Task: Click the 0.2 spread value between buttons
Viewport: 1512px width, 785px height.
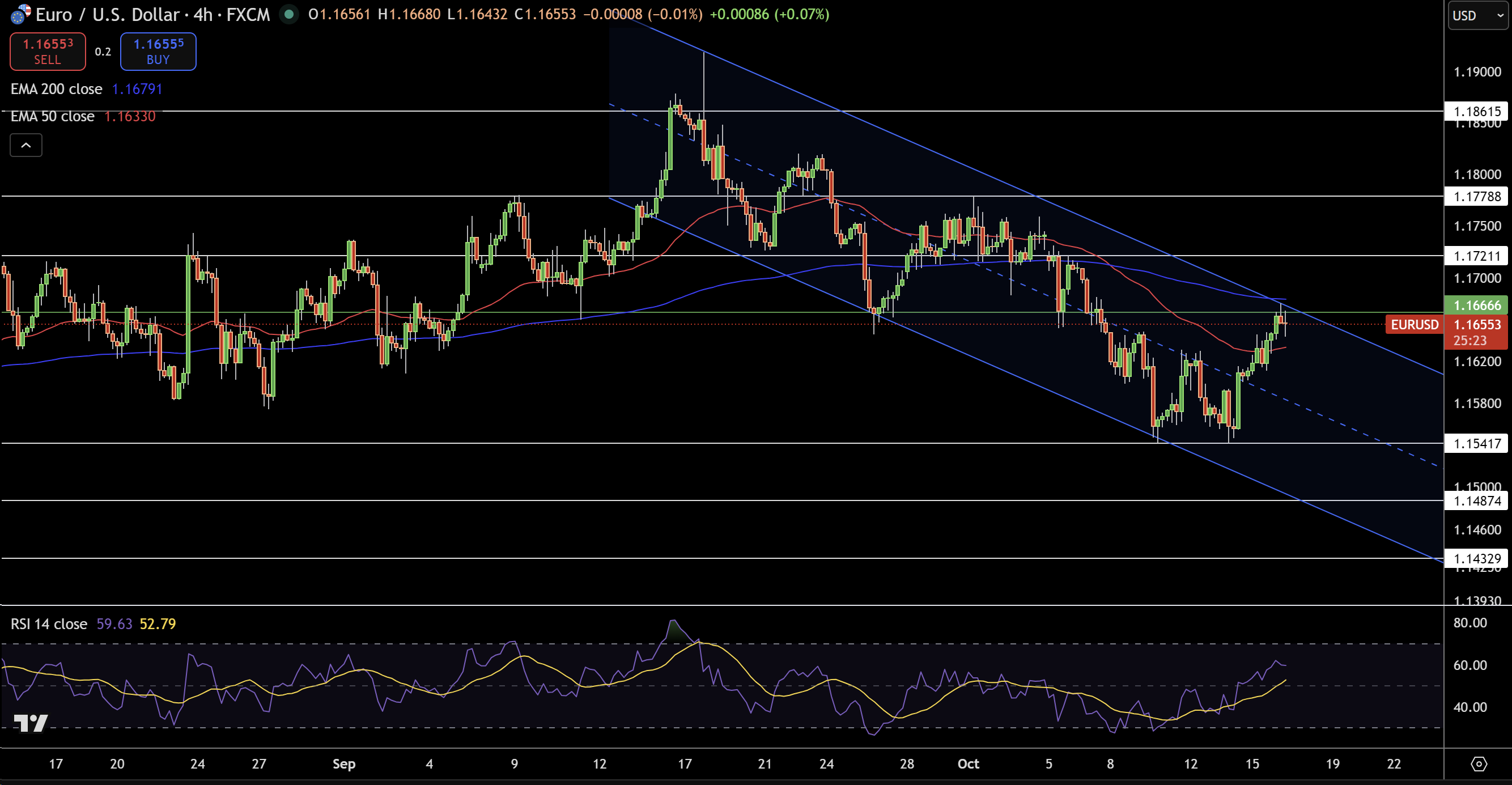Action: pos(103,52)
